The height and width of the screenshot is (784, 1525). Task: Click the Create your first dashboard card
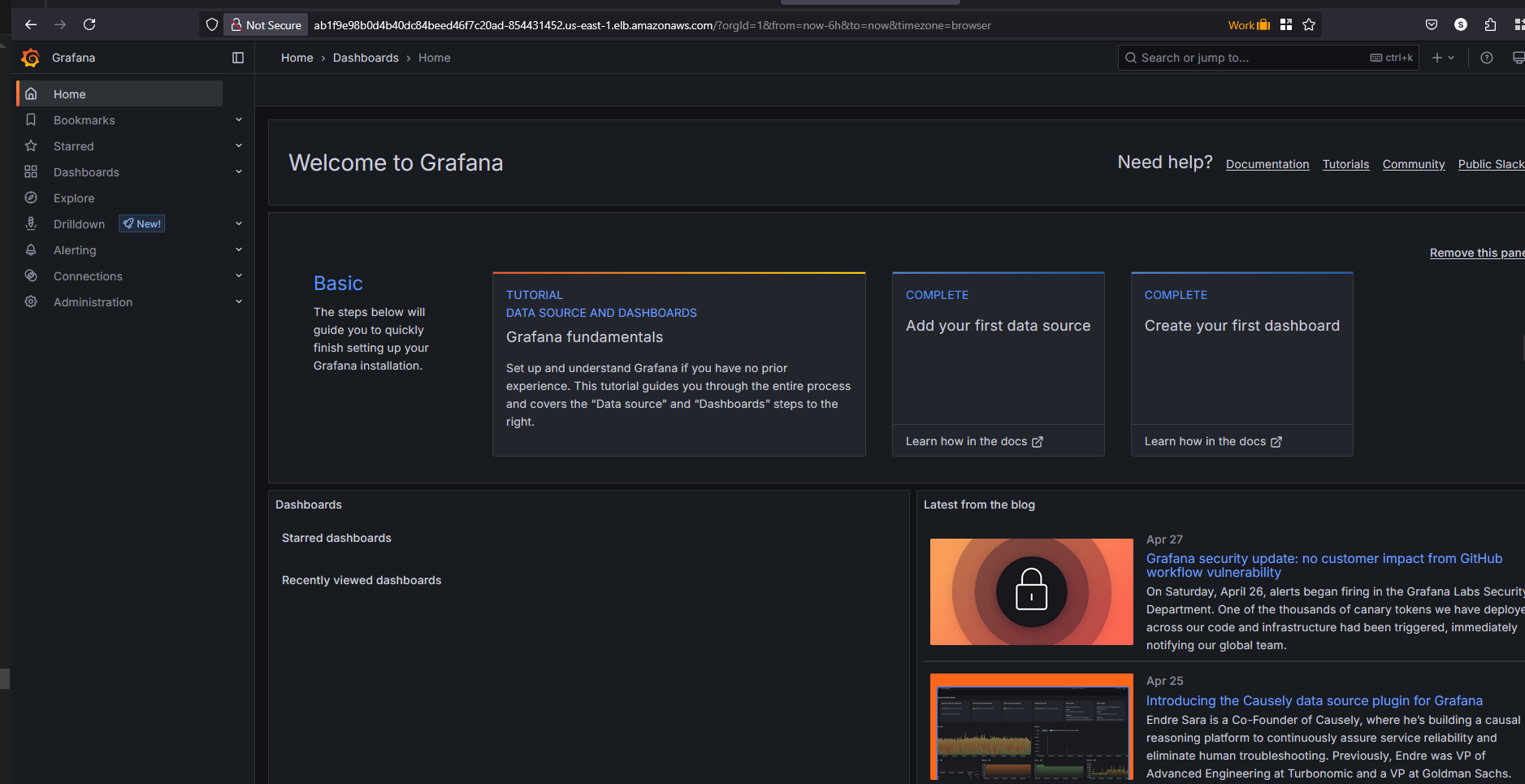[x=1242, y=364]
